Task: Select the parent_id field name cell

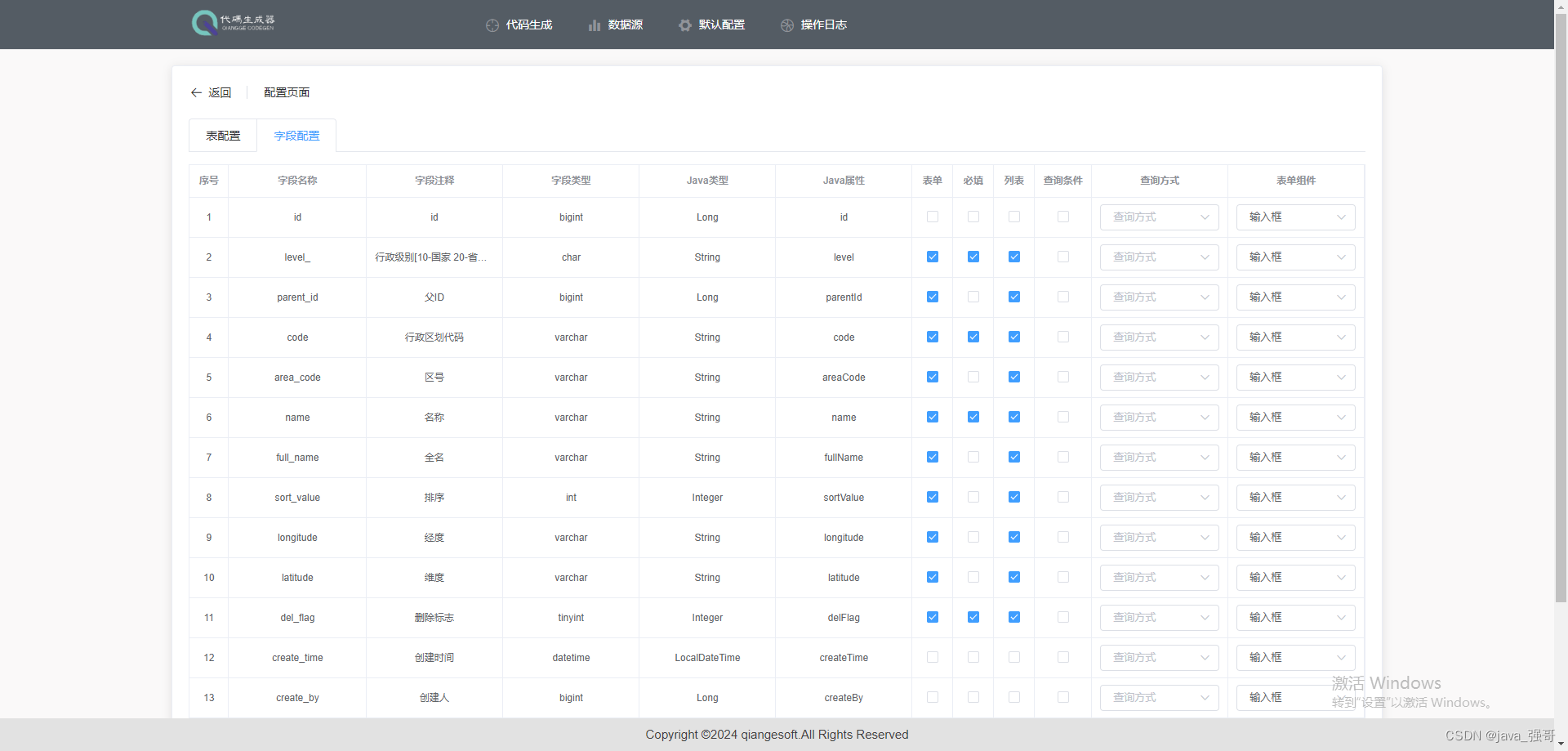Action: 297,297
